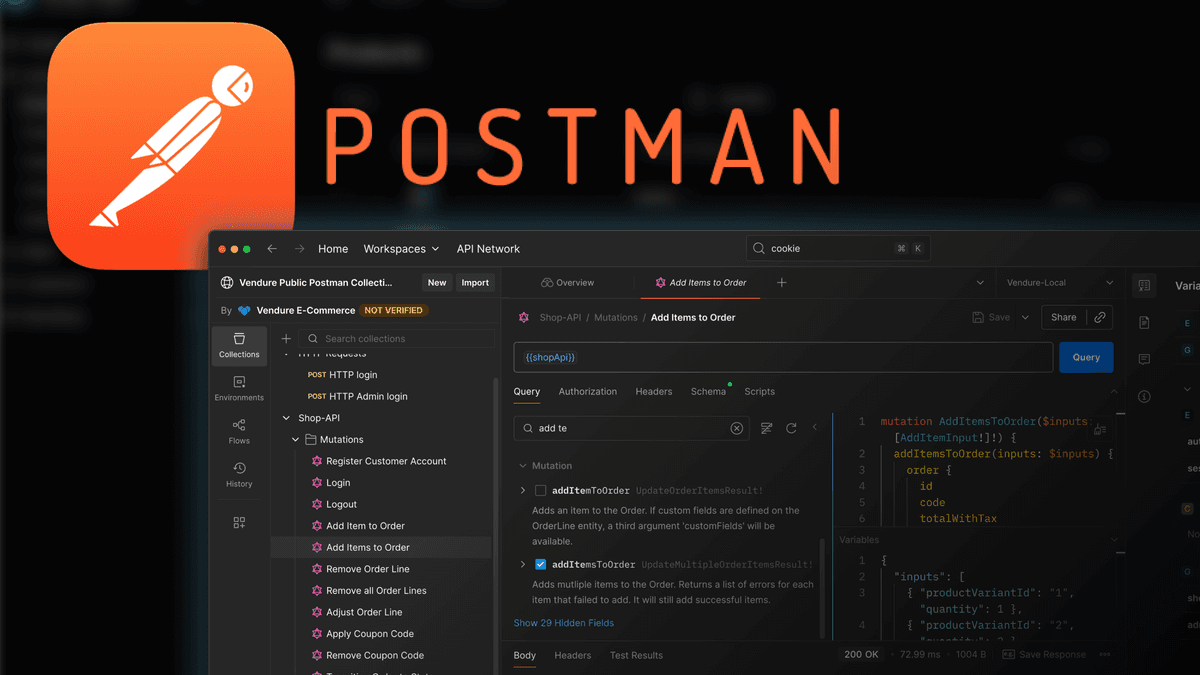Select Remove Order Line in the collection tree
The height and width of the screenshot is (675, 1200).
(367, 569)
